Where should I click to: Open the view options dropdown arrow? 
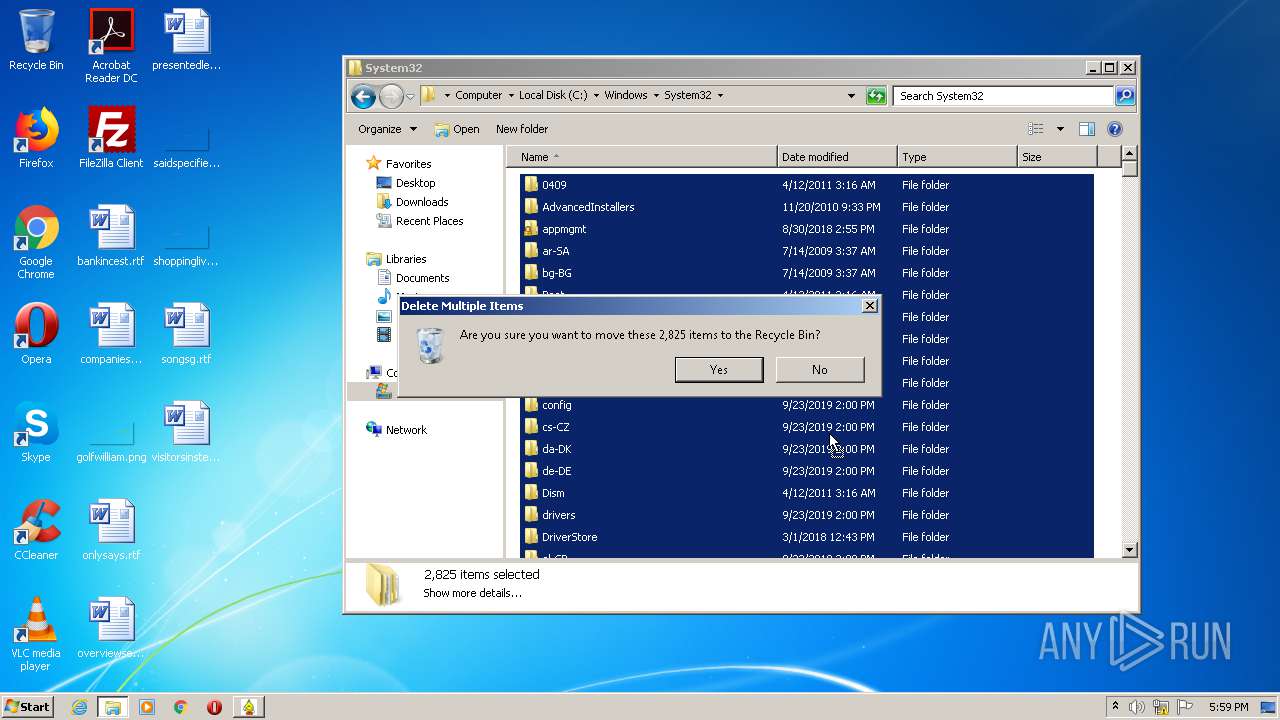pos(1060,129)
